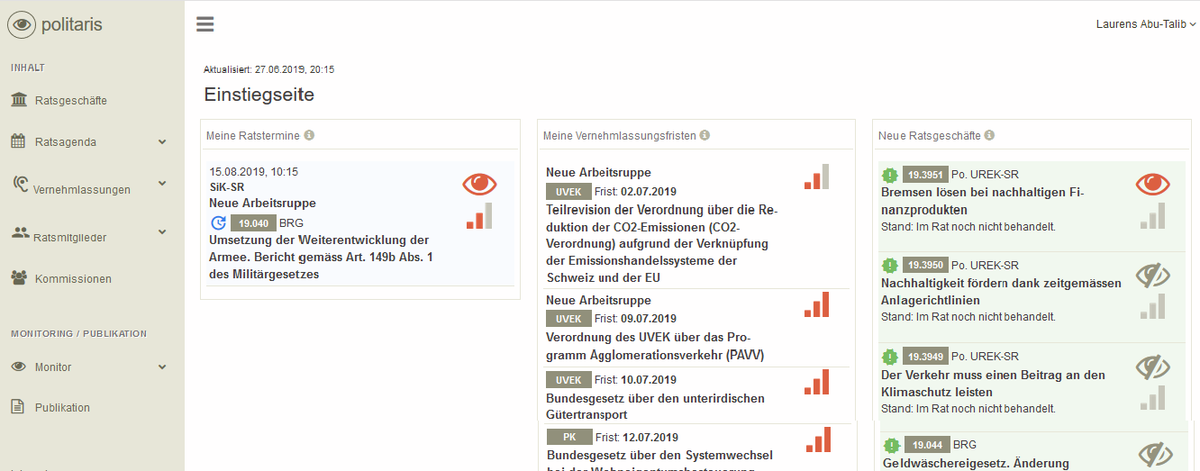Open Ratsgeschäfte in the sidebar

click(x=70, y=100)
